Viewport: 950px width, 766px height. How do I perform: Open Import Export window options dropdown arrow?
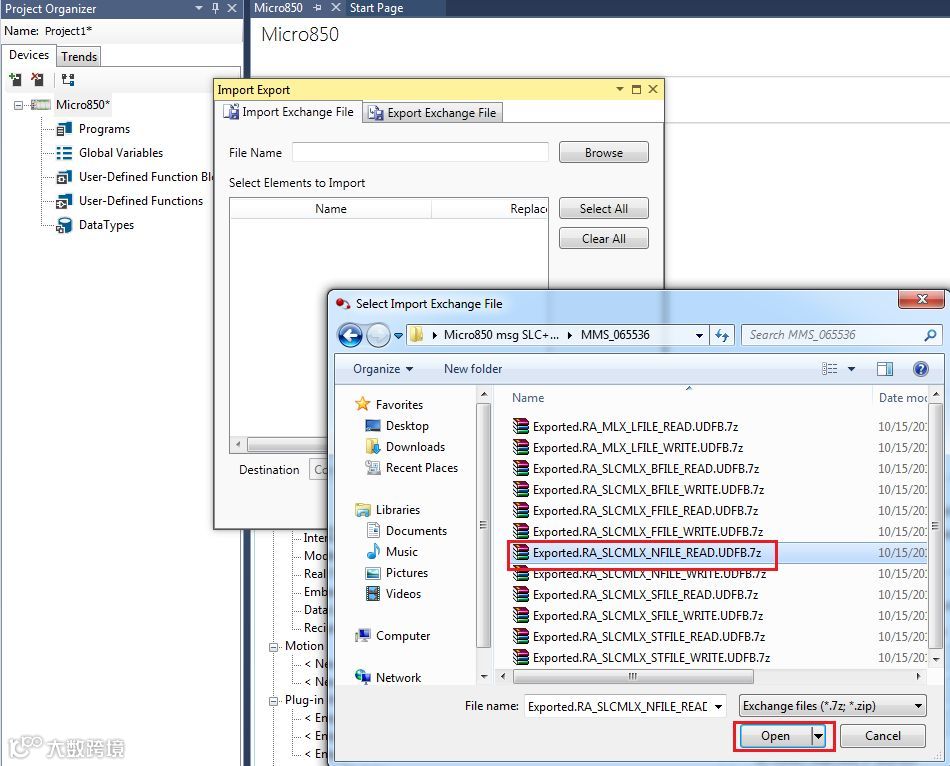pyautogui.click(x=620, y=89)
